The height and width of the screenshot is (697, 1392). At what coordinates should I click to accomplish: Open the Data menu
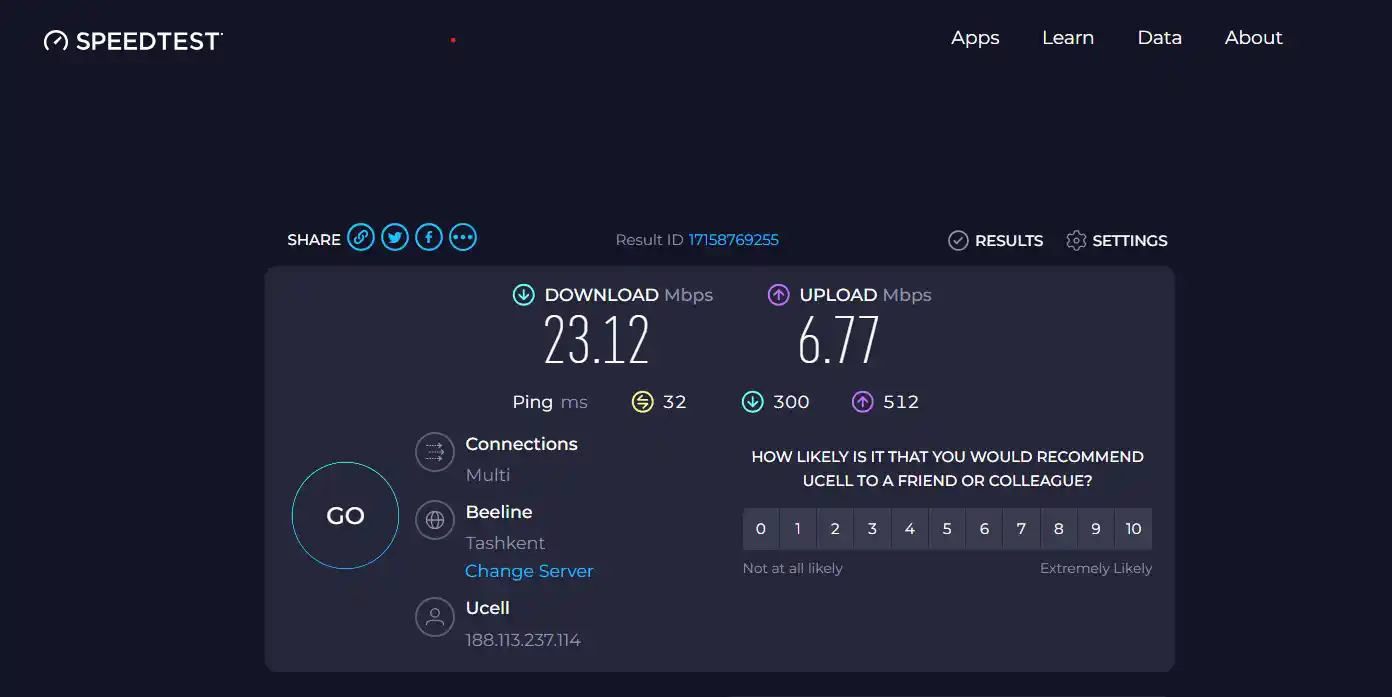click(x=1160, y=38)
